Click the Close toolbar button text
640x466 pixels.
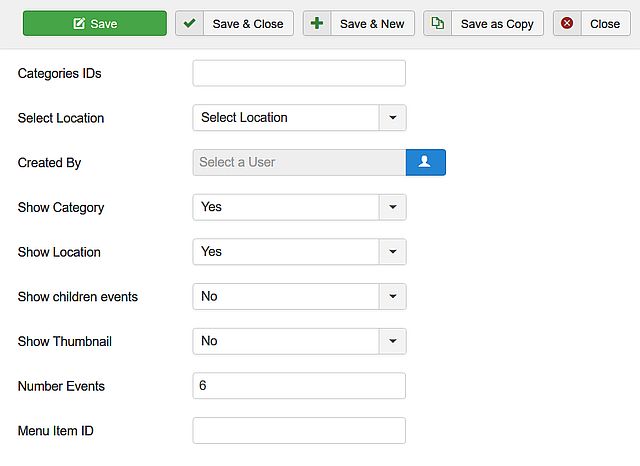[605, 24]
